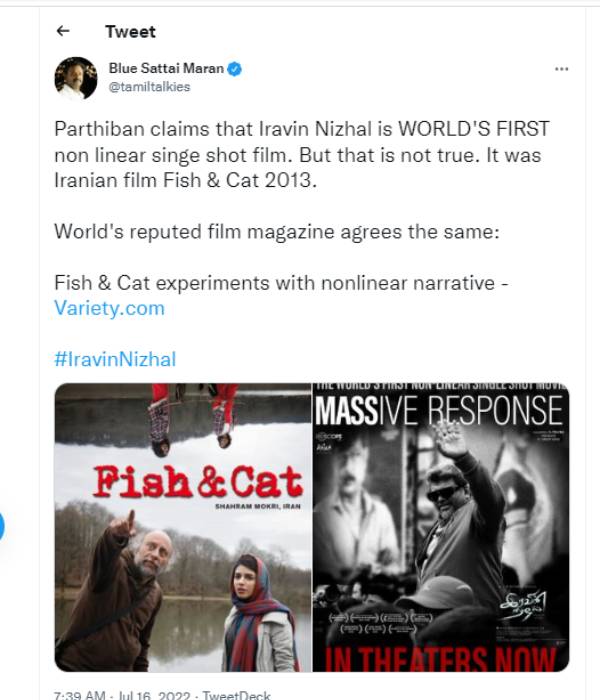Click the back arrow beside Tweet

click(x=64, y=31)
